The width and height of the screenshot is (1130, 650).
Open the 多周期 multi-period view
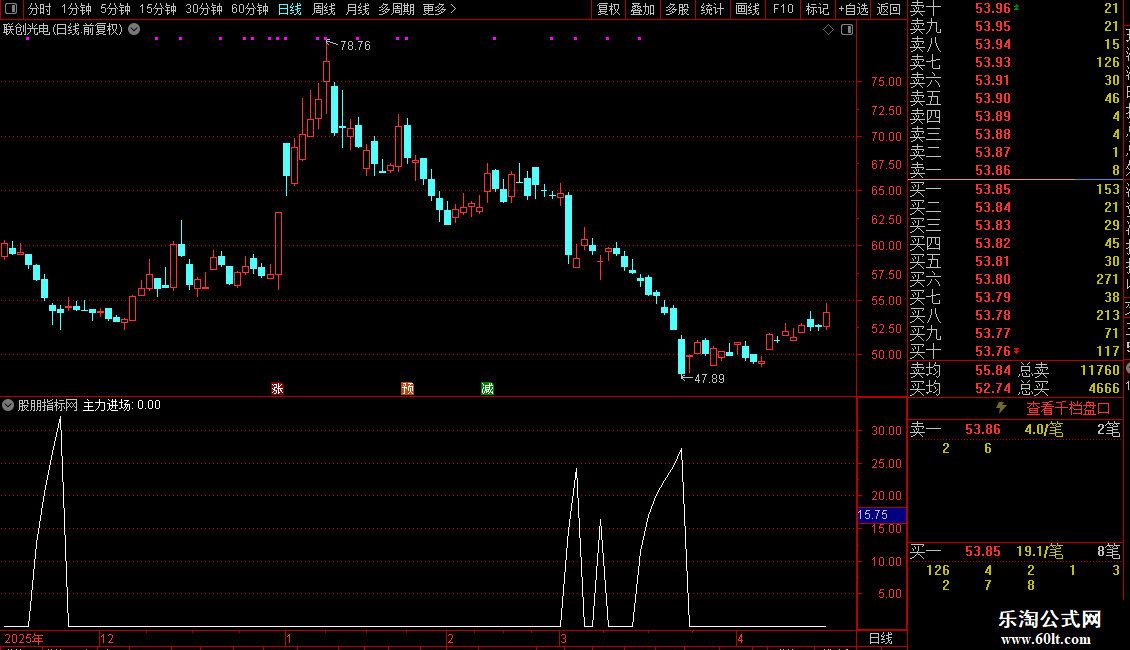[396, 9]
